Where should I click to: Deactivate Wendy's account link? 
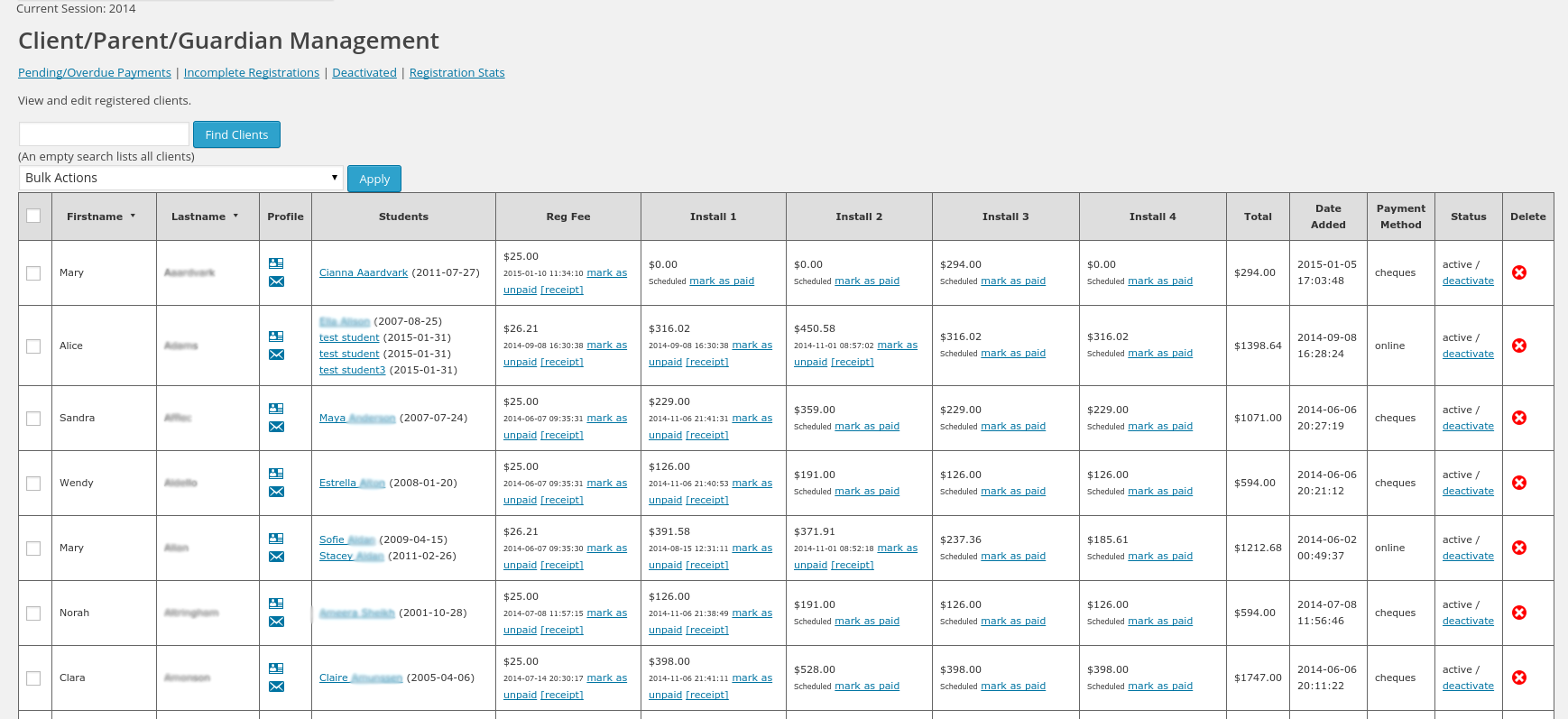(x=1468, y=491)
